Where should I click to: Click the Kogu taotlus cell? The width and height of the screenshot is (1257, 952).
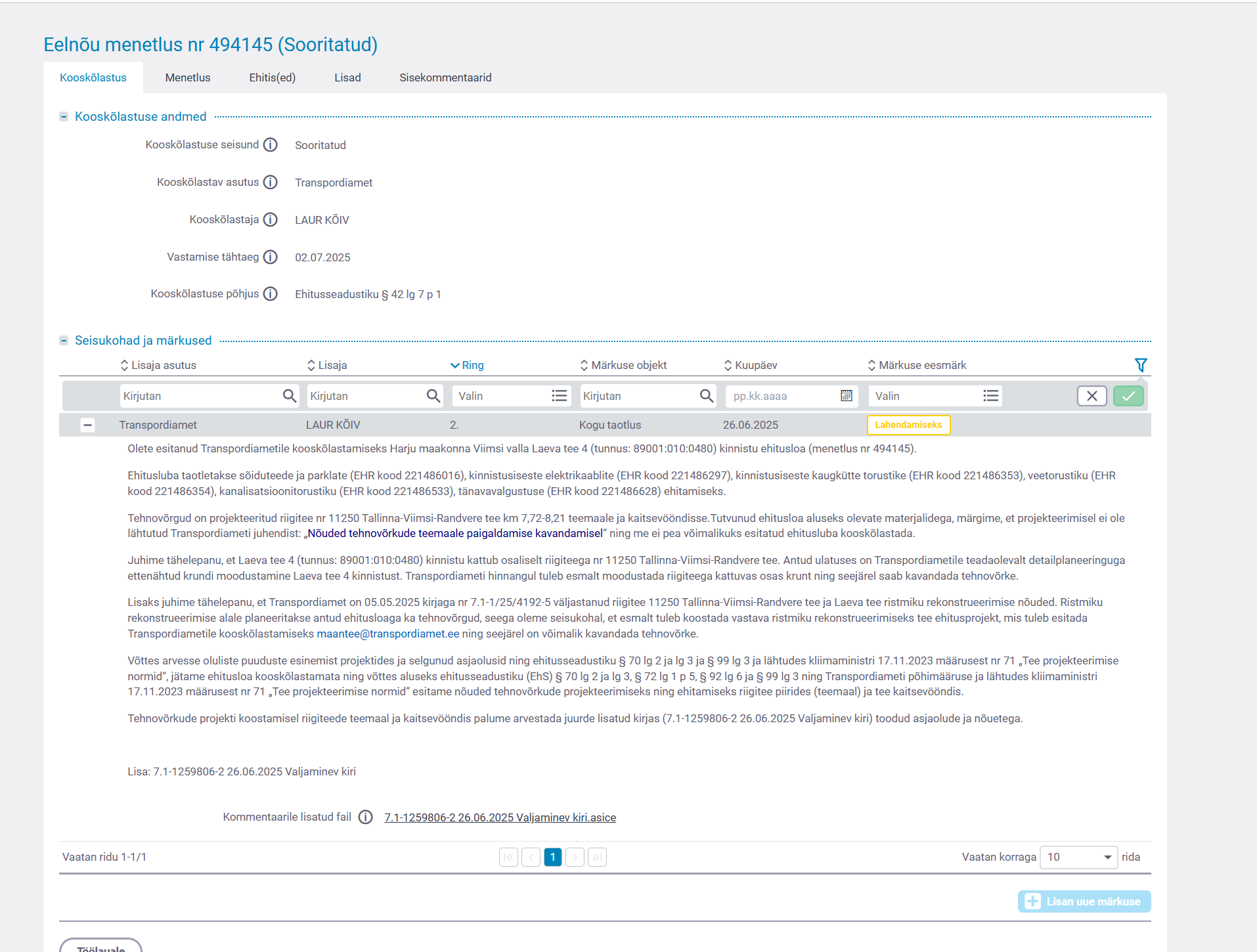pyautogui.click(x=610, y=425)
